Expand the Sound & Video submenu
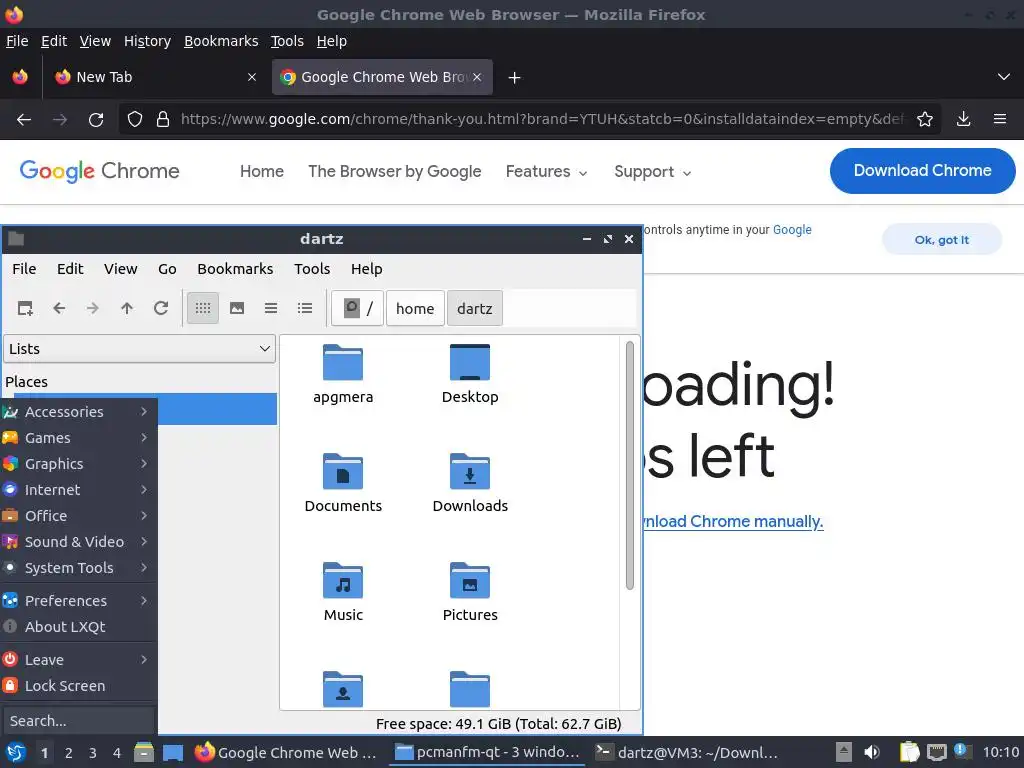The height and width of the screenshot is (768, 1024). point(78,542)
